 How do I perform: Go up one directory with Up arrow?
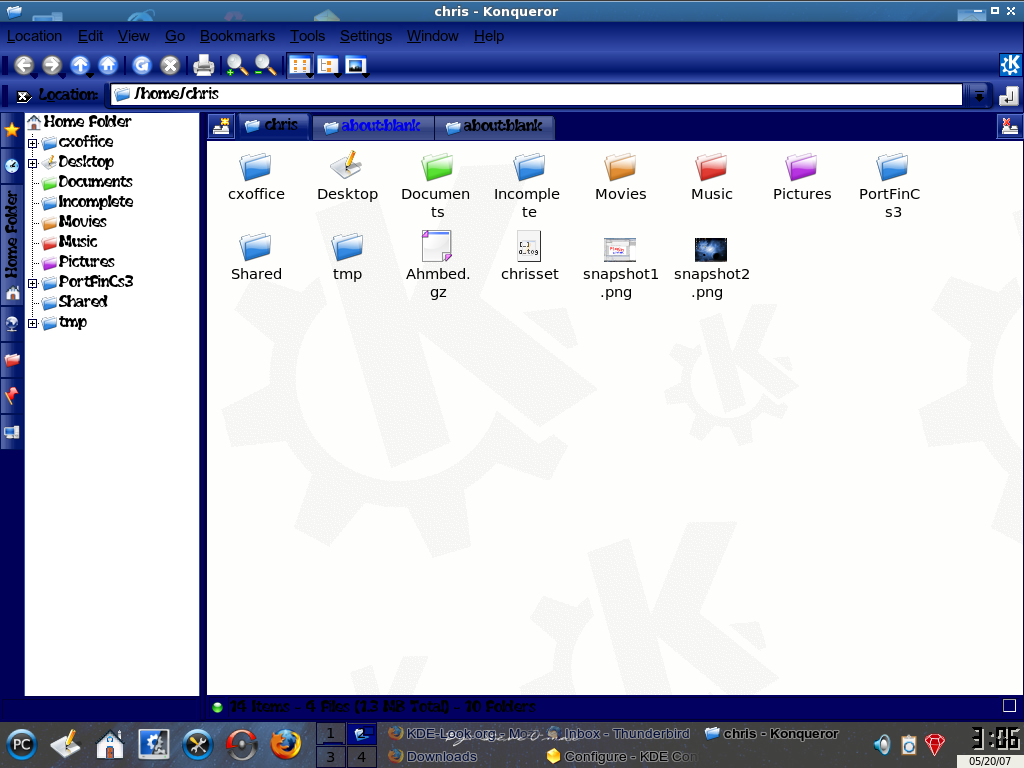tap(80, 65)
